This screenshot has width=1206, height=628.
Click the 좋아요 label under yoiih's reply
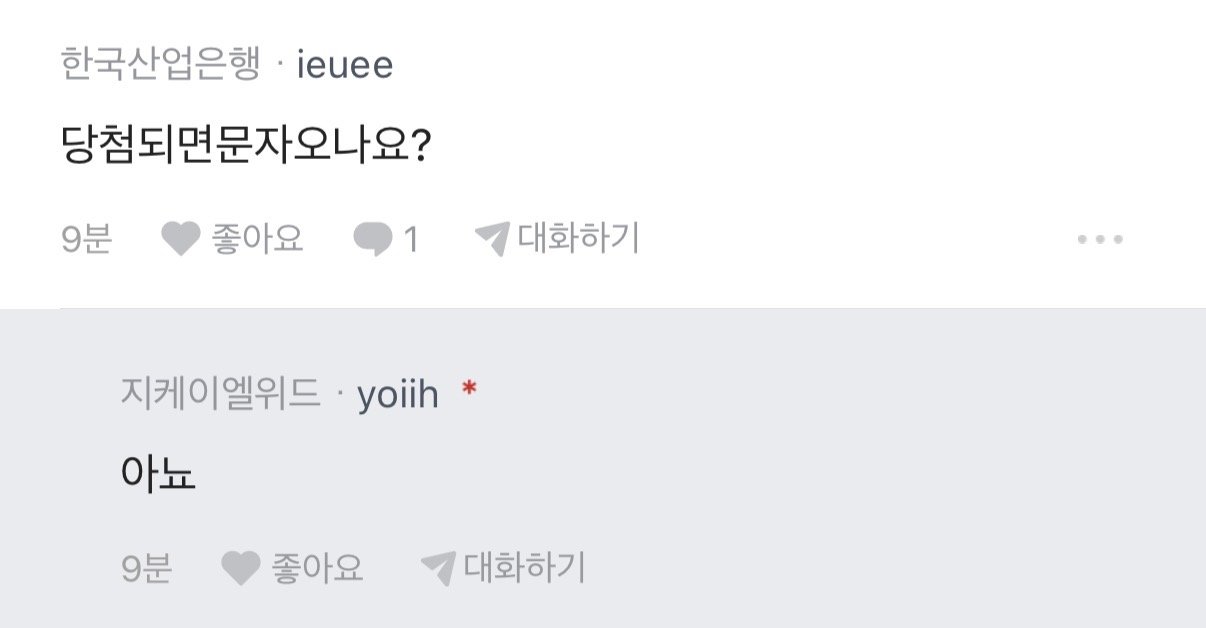coord(317,569)
